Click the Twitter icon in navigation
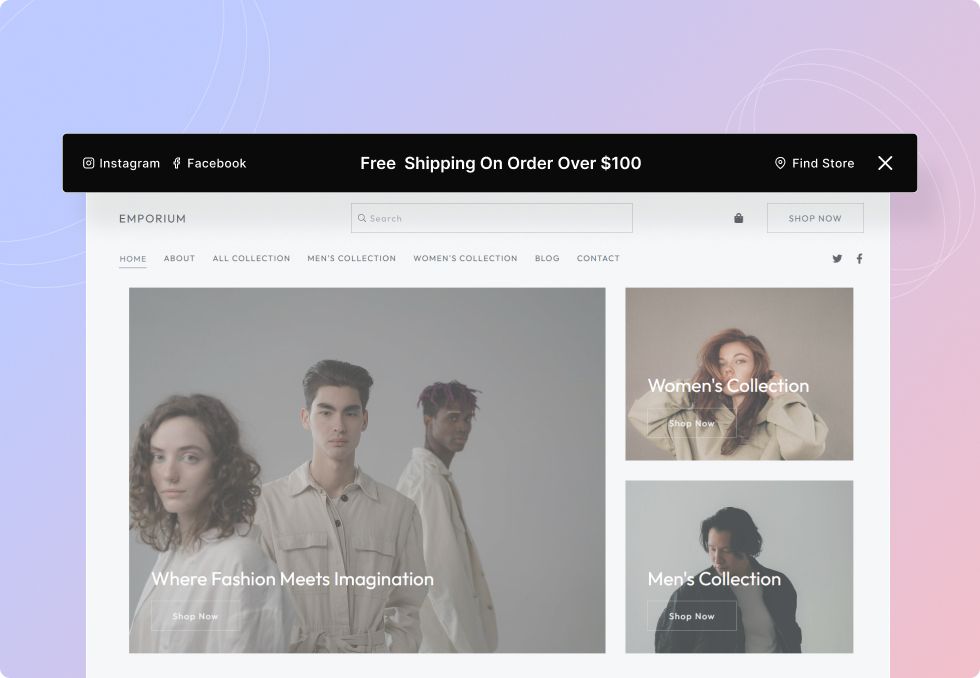This screenshot has height=678, width=980. (837, 259)
